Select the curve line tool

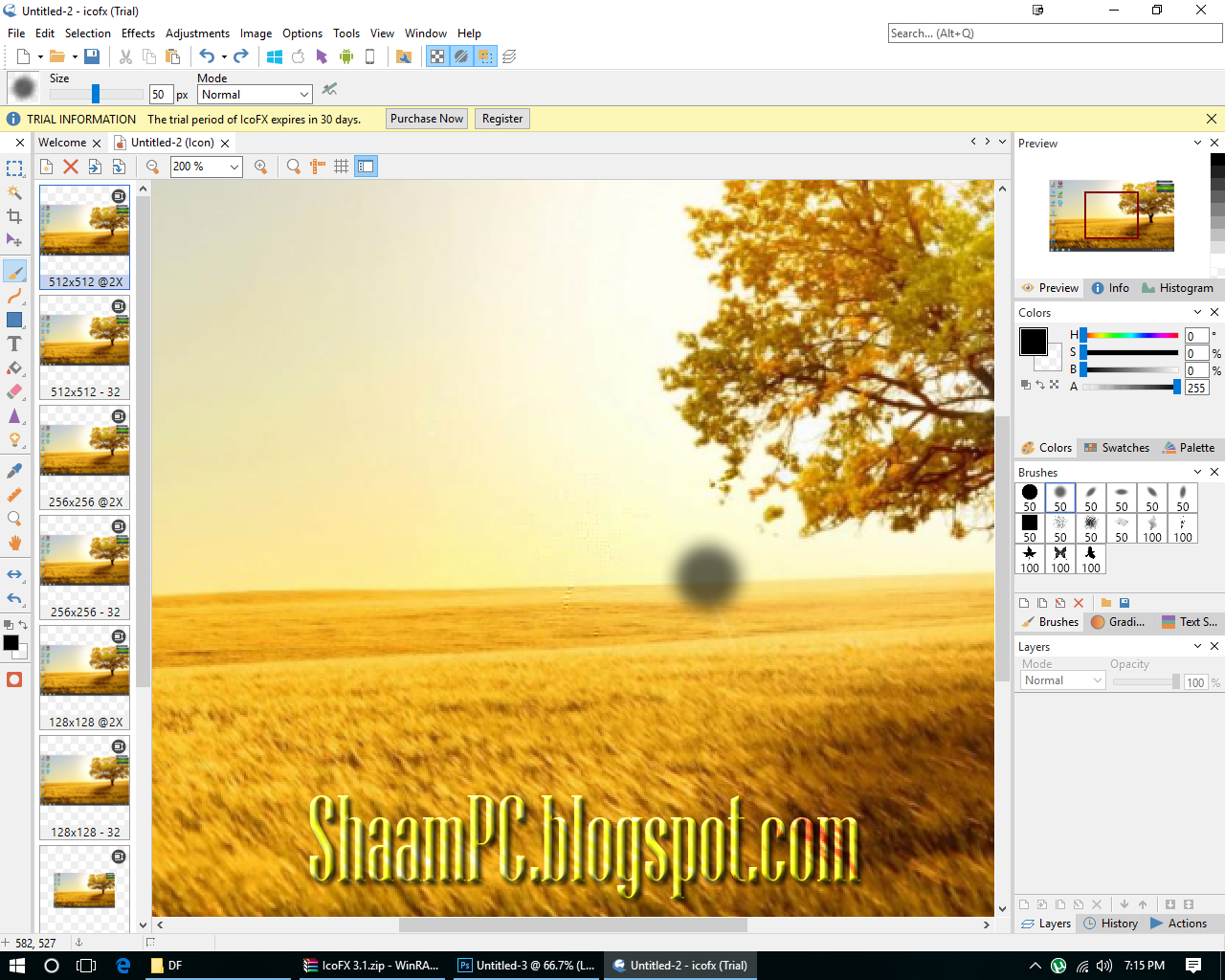14,296
